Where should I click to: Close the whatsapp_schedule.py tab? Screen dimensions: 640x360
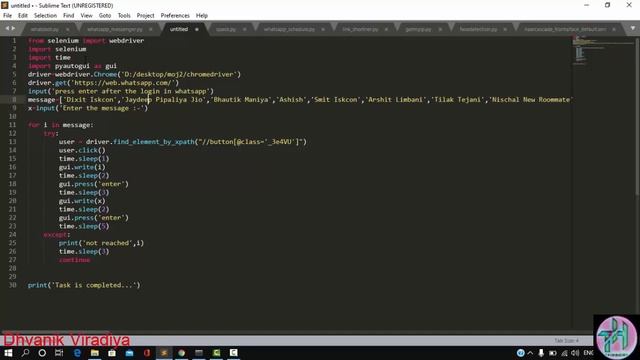click(x=323, y=29)
